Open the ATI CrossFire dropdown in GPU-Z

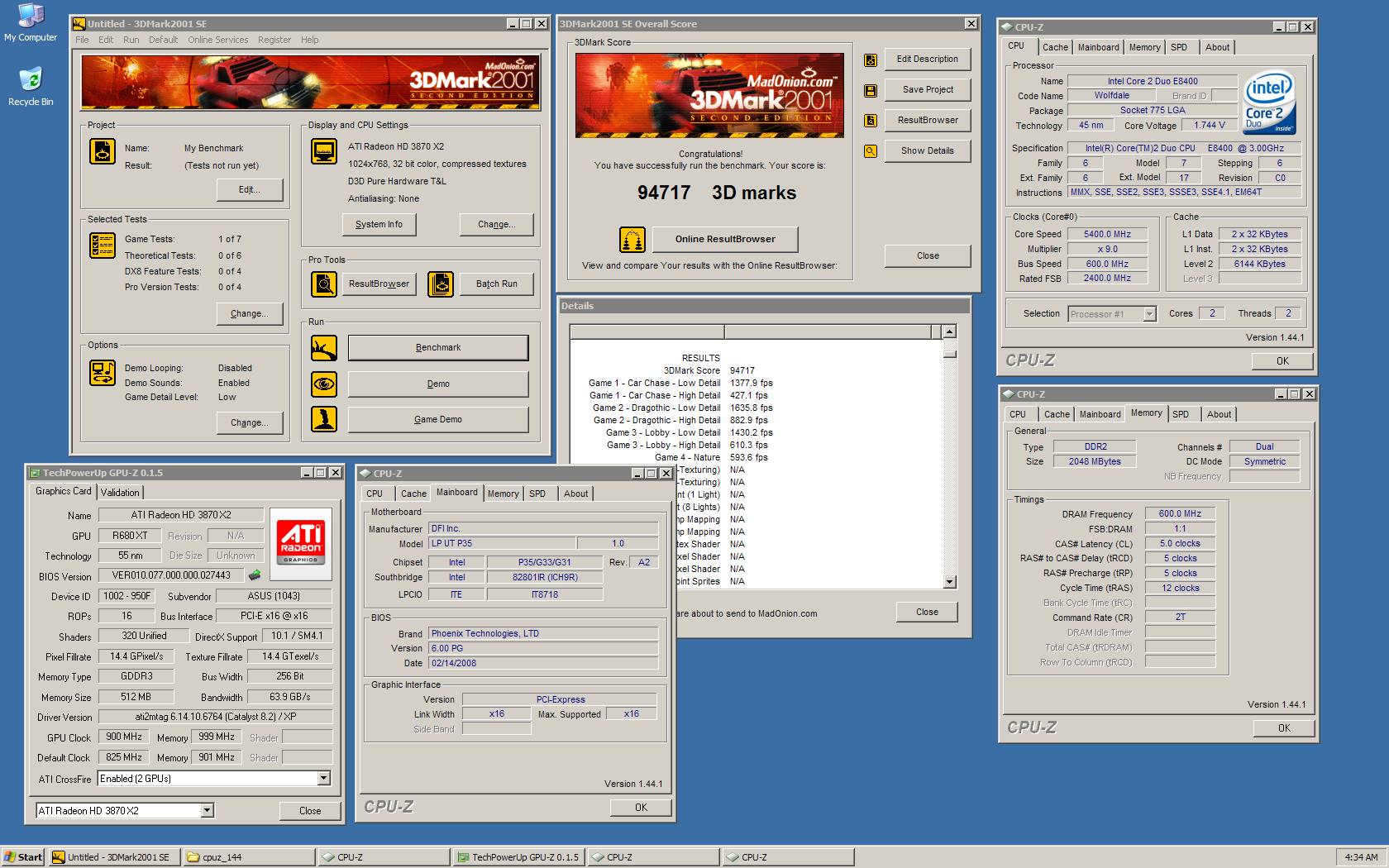click(x=323, y=779)
